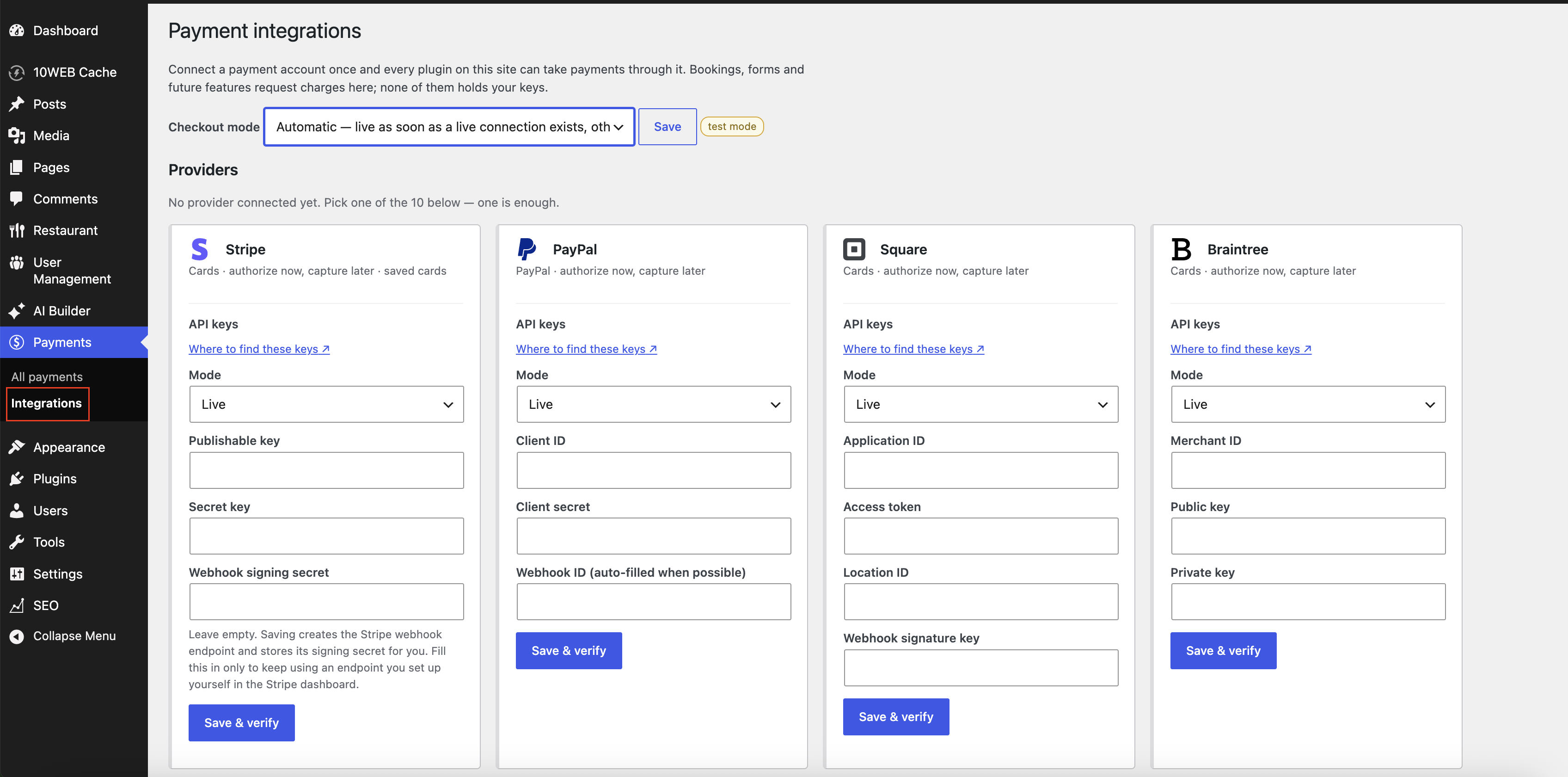This screenshot has height=777, width=1568.
Task: Click the Tools wrench icon
Action: tap(17, 542)
